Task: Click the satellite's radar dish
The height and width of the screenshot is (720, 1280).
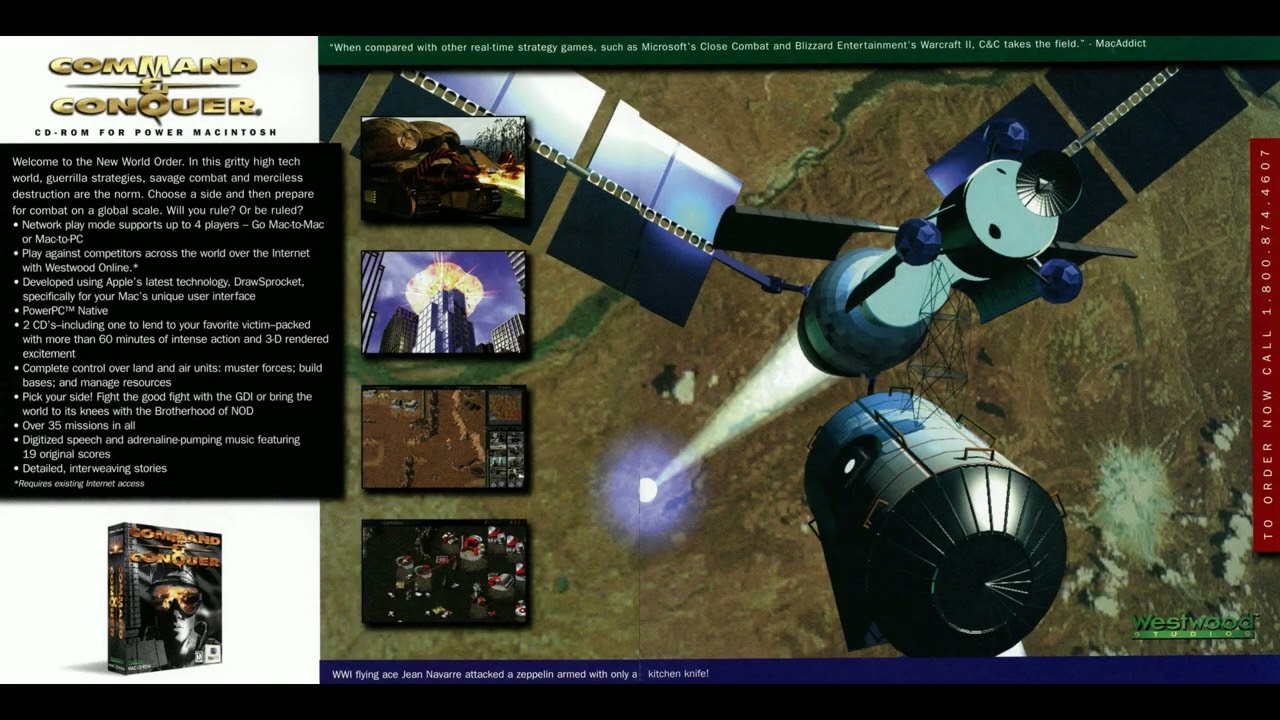Action: tap(1048, 183)
